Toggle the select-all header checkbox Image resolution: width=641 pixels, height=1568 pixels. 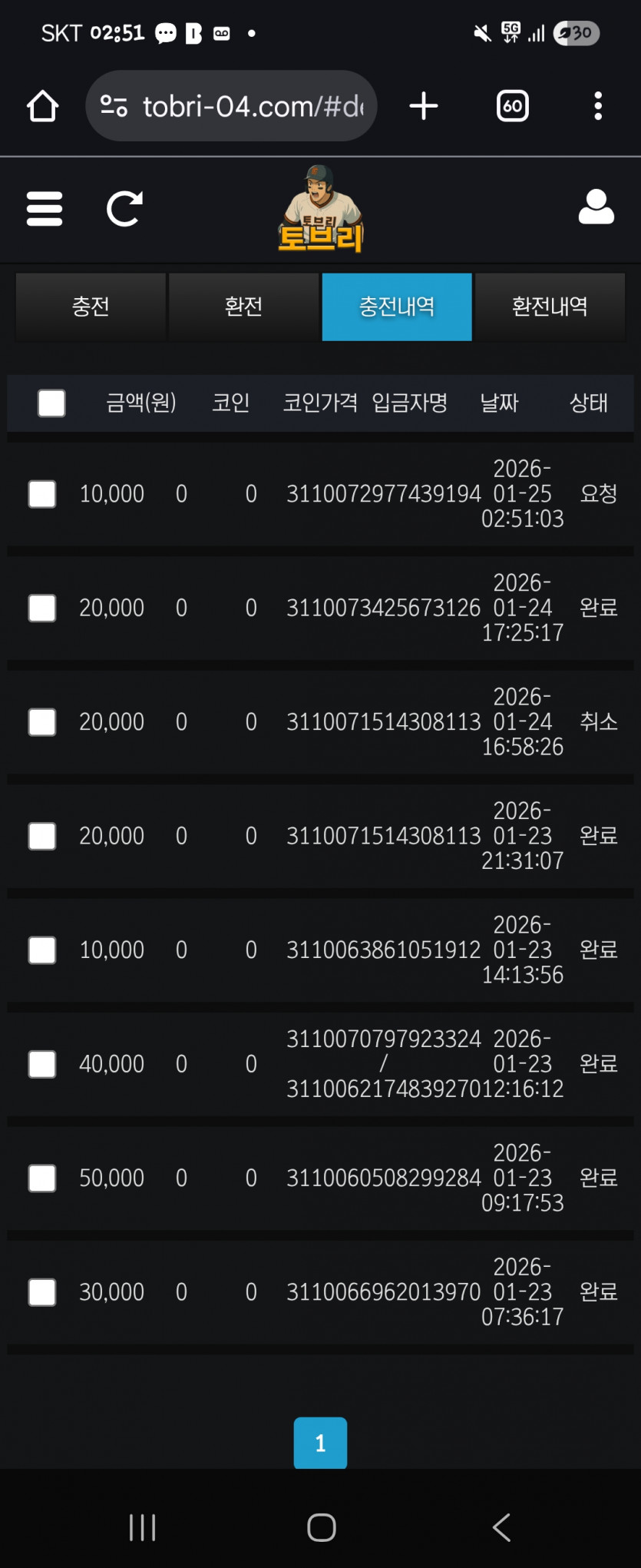pyautogui.click(x=51, y=403)
